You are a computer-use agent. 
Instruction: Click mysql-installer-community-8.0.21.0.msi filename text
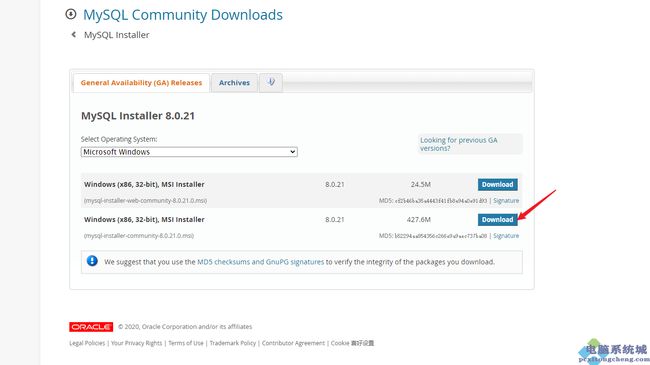coord(139,236)
